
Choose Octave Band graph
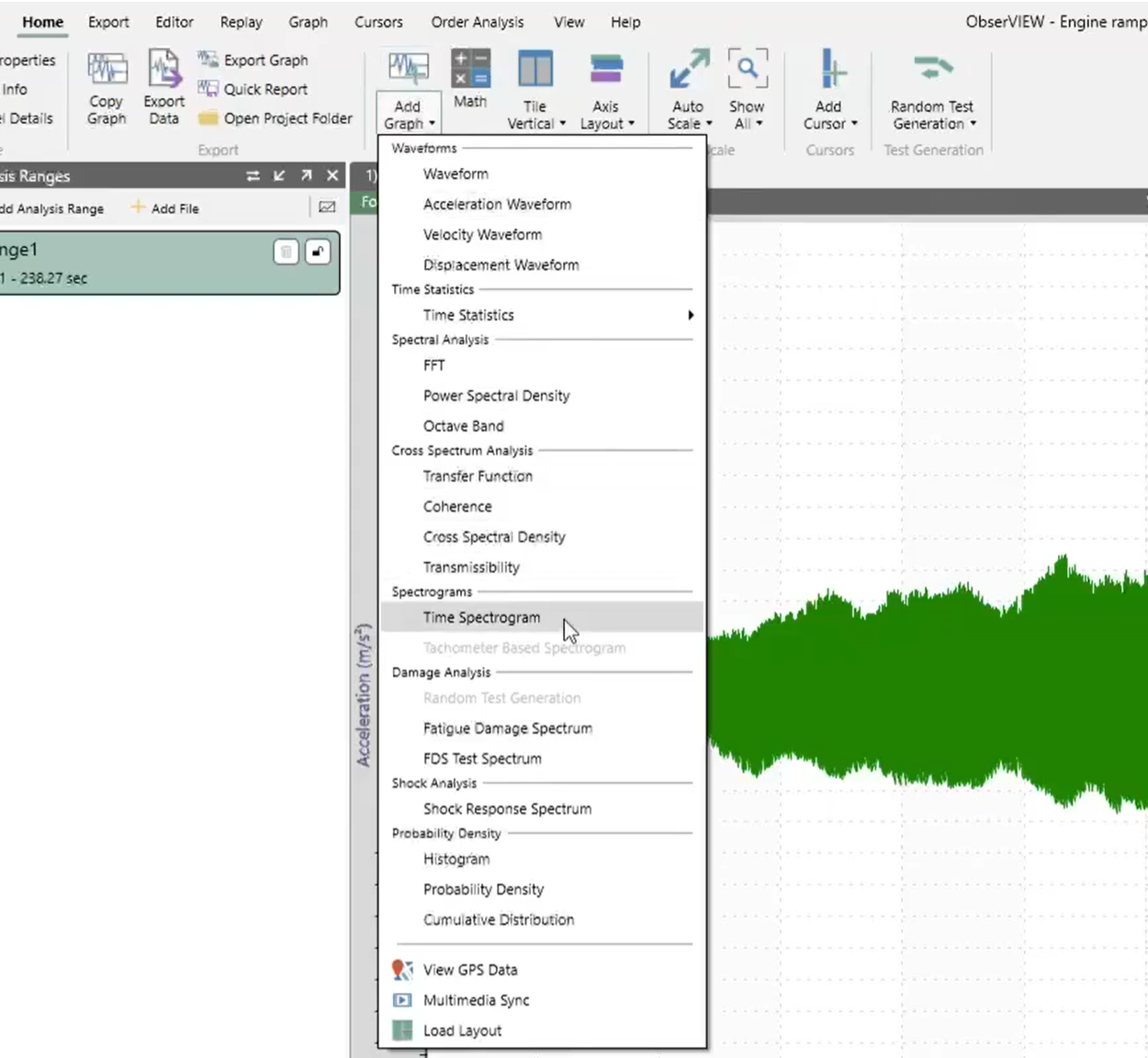point(542,426)
